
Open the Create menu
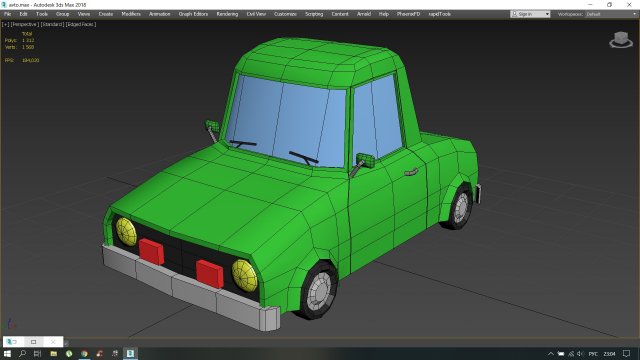coord(106,14)
